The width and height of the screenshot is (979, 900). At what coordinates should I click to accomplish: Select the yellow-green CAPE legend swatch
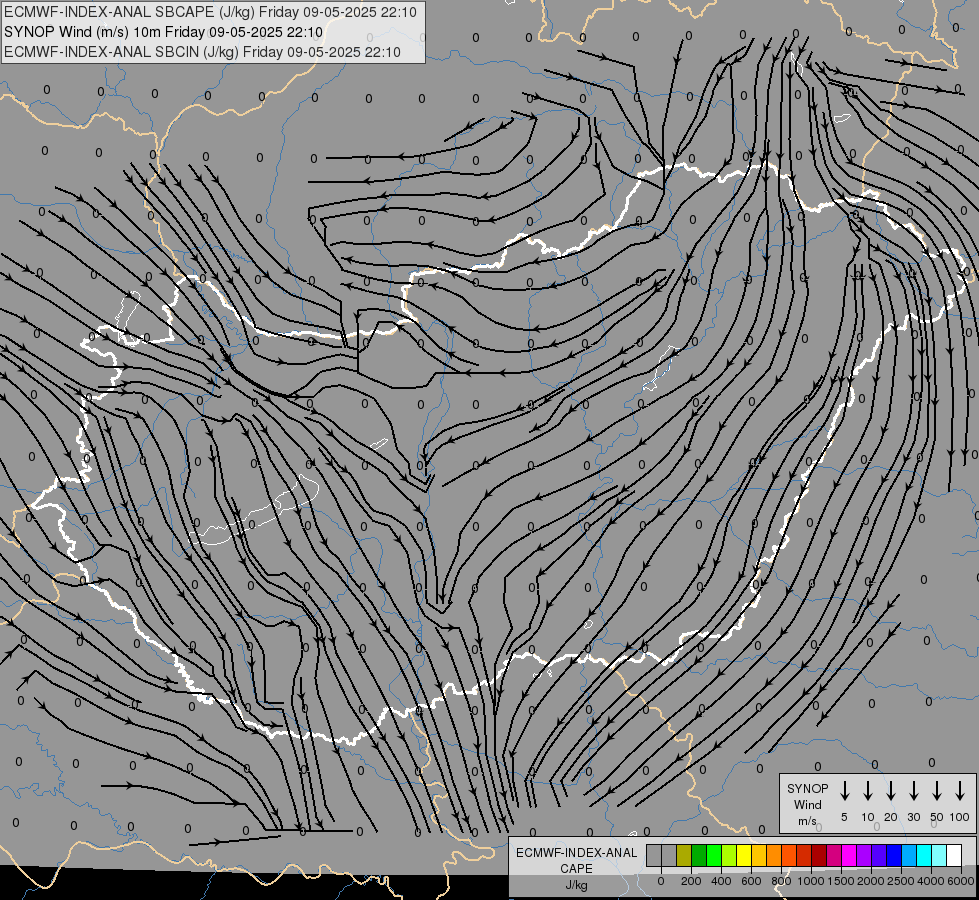729,855
